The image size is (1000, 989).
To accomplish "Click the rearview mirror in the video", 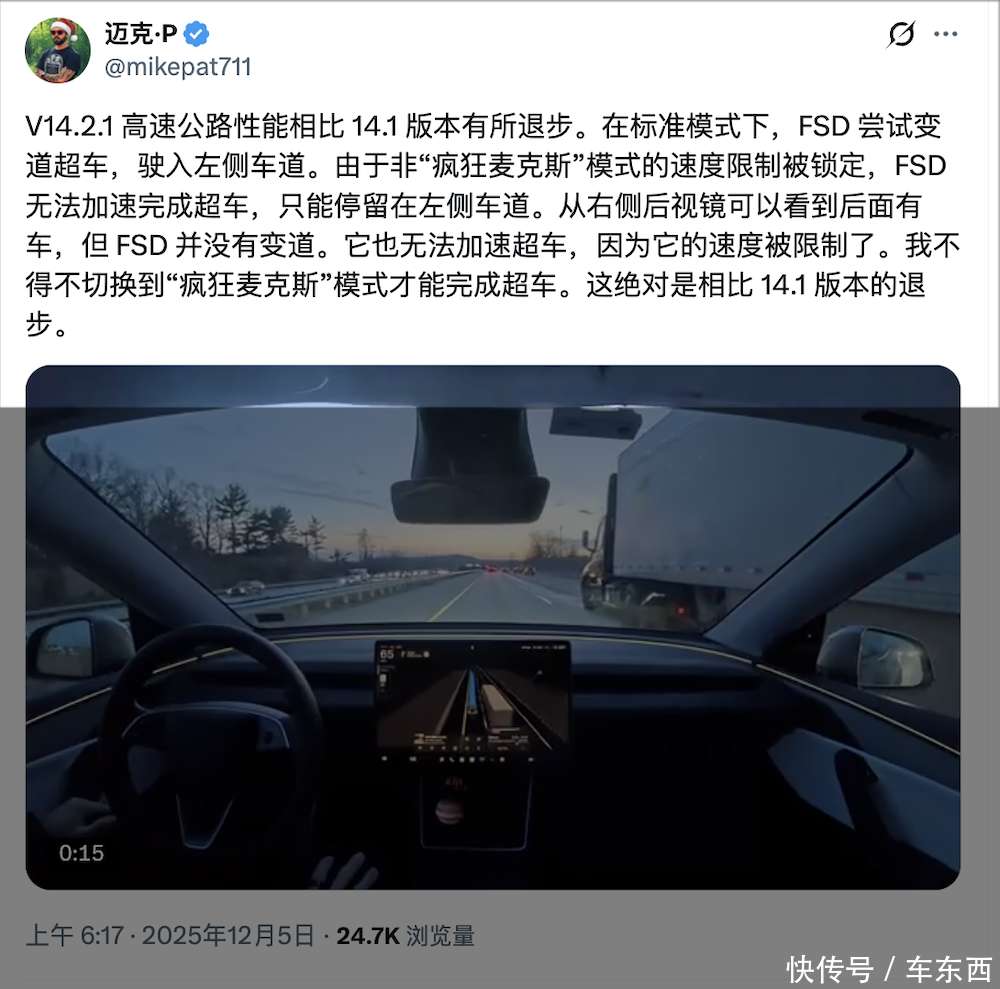I will click(470, 501).
